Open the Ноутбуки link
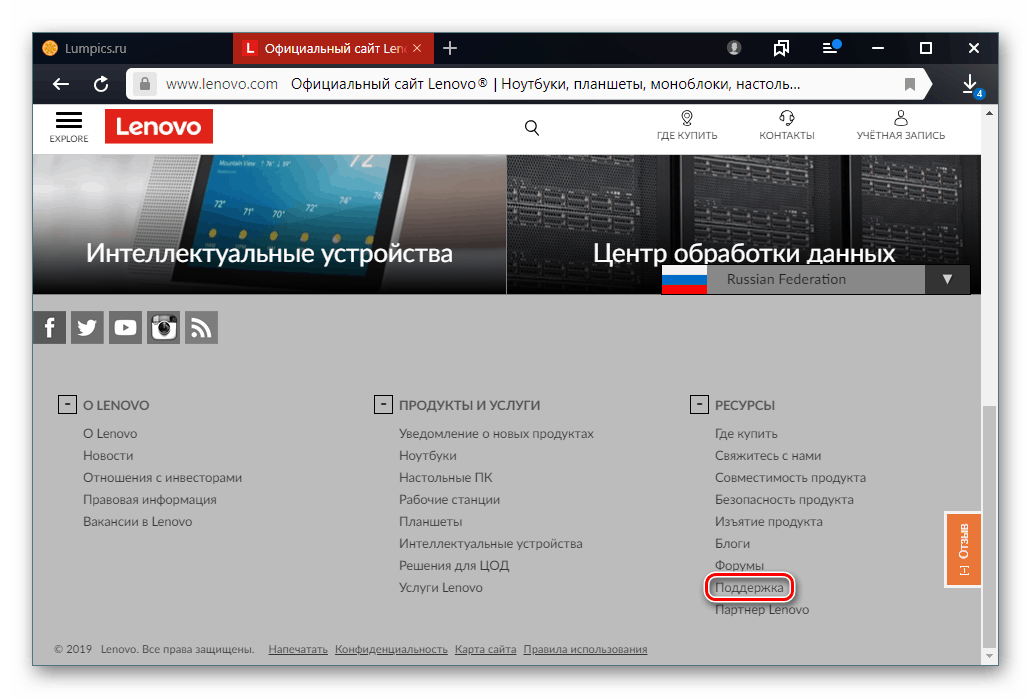This screenshot has width=1031, height=698. point(427,455)
